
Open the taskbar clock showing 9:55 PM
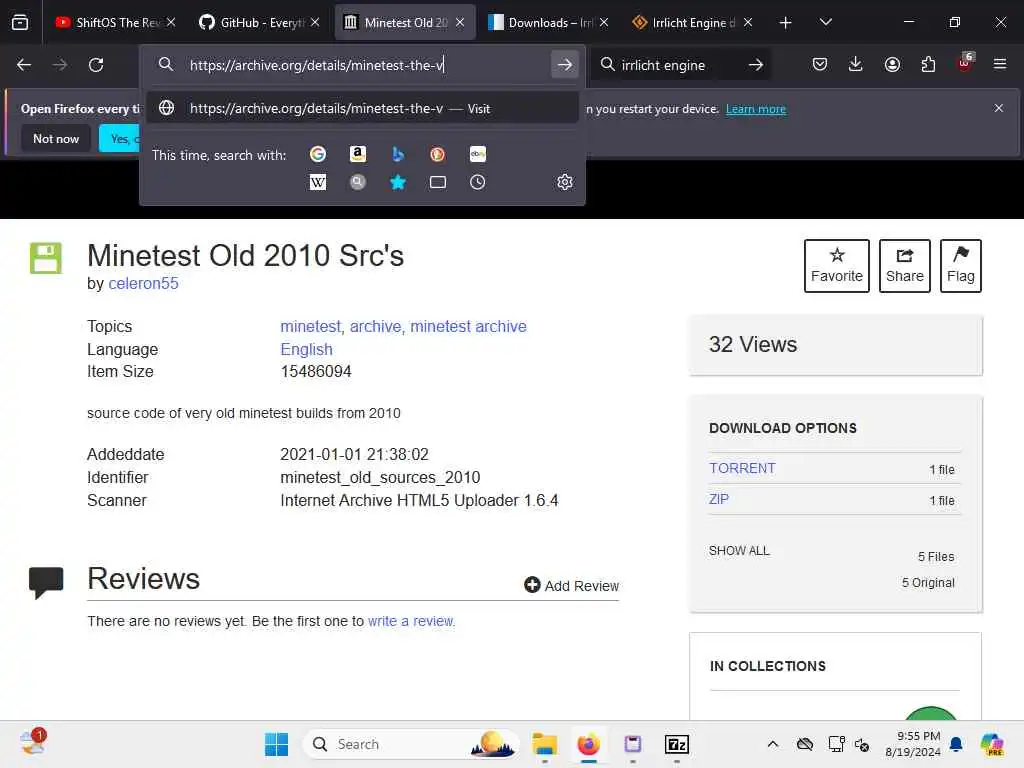click(x=913, y=744)
